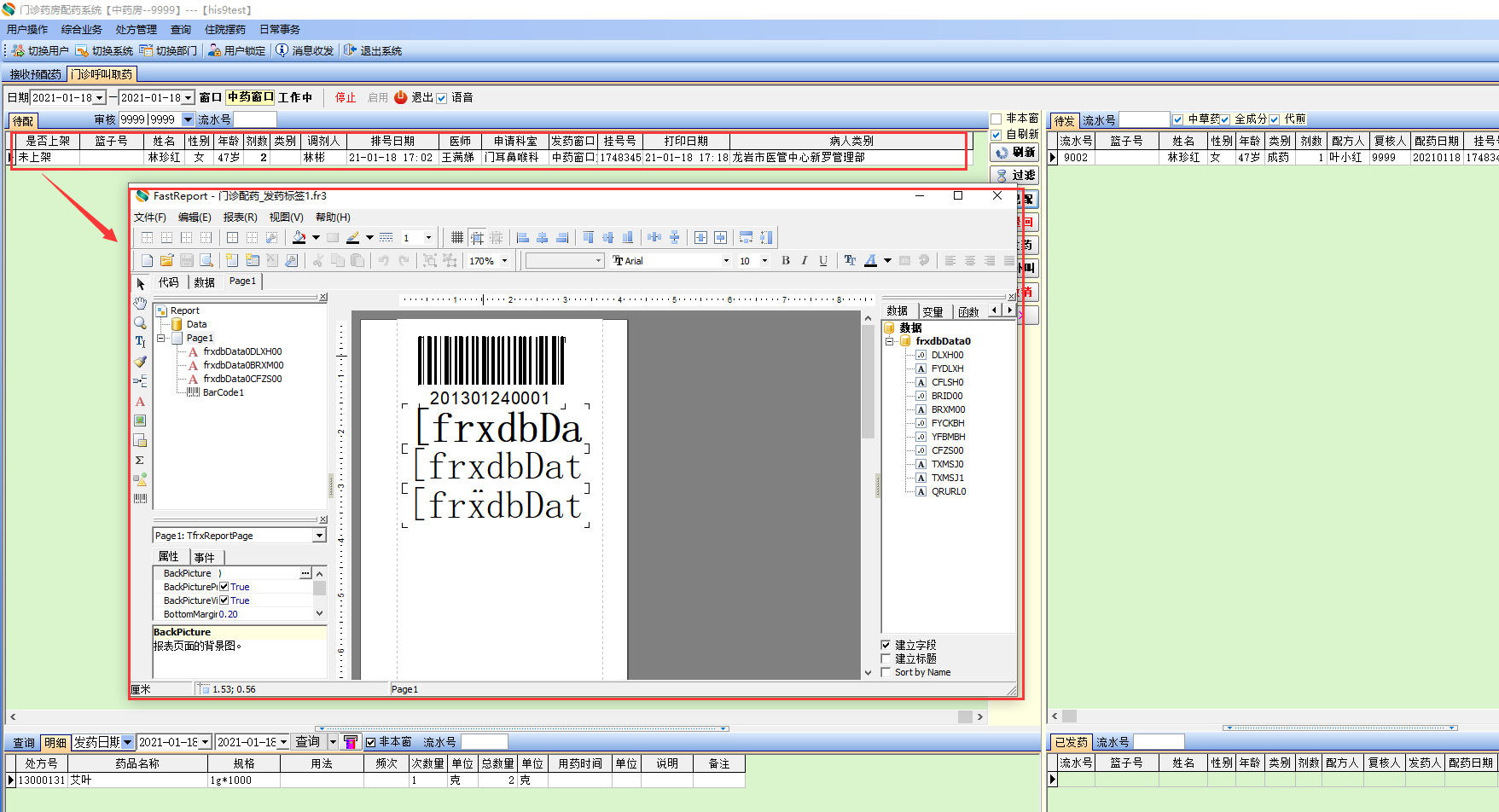Preview the report with magnifier page icon
The image size is (1499, 812).
click(x=206, y=261)
